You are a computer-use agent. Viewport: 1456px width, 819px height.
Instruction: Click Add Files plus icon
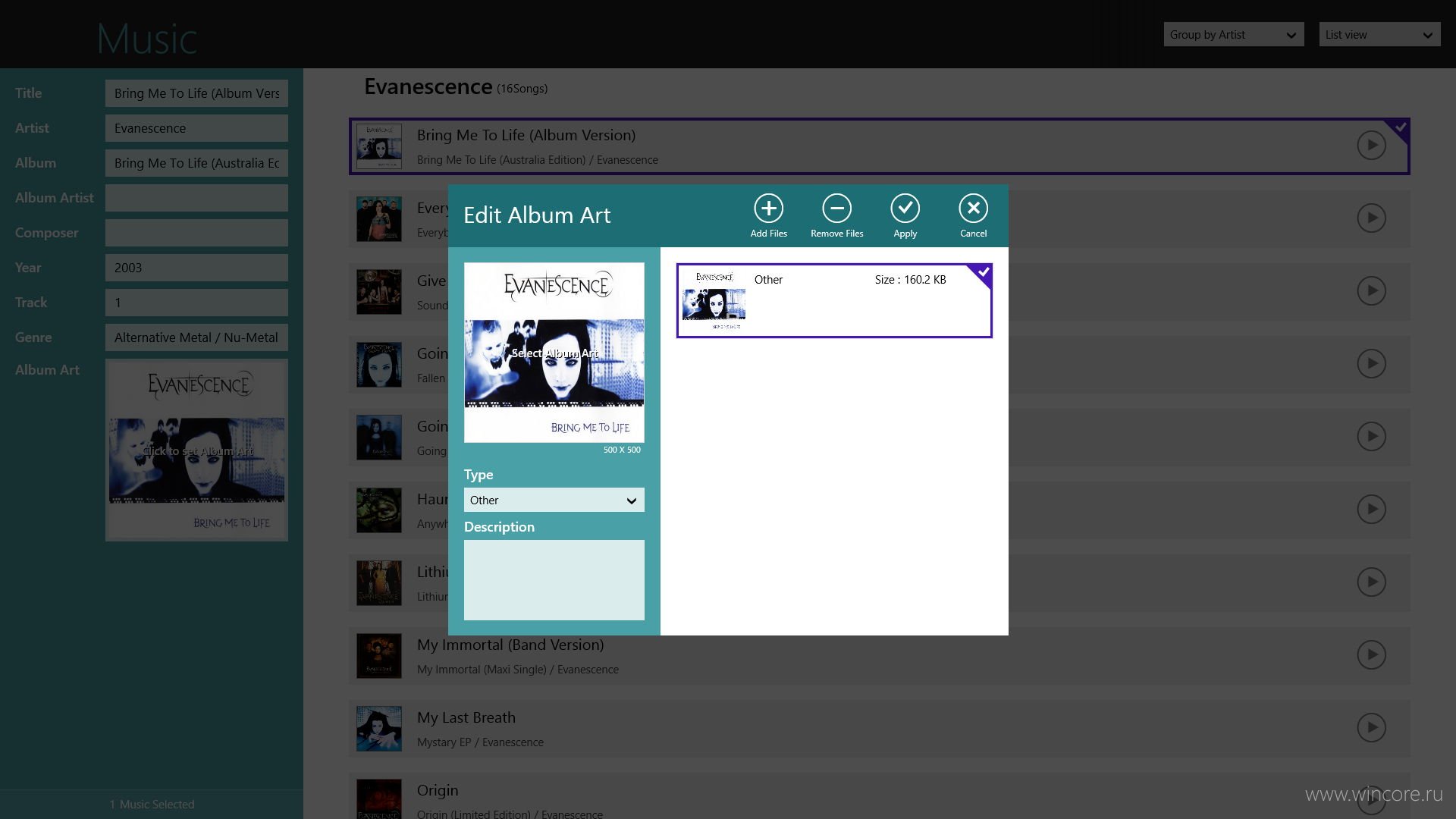(768, 209)
